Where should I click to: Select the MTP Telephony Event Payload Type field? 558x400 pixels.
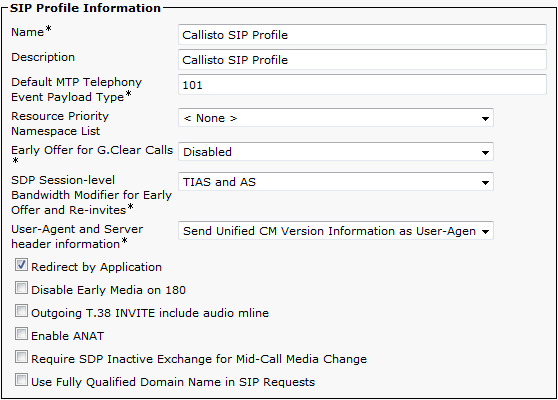pos(362,85)
